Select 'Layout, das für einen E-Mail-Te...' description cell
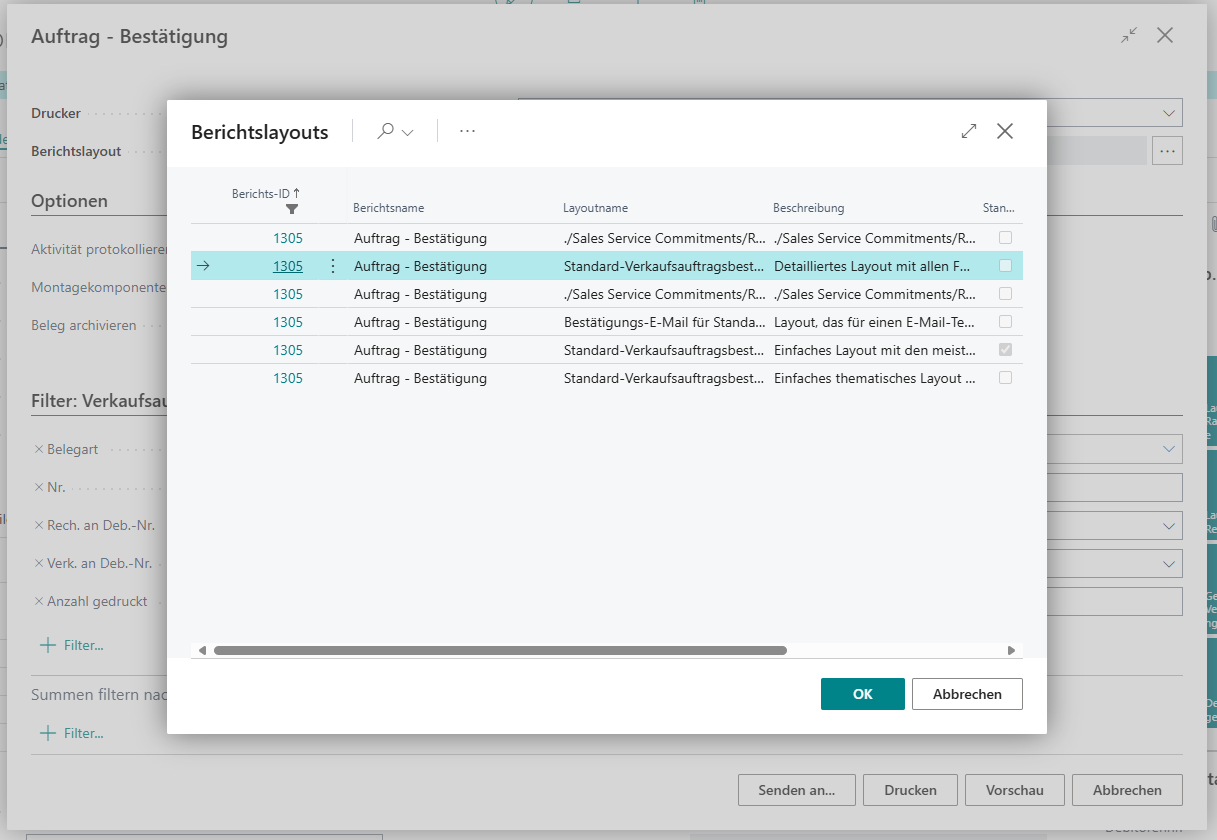 click(875, 322)
